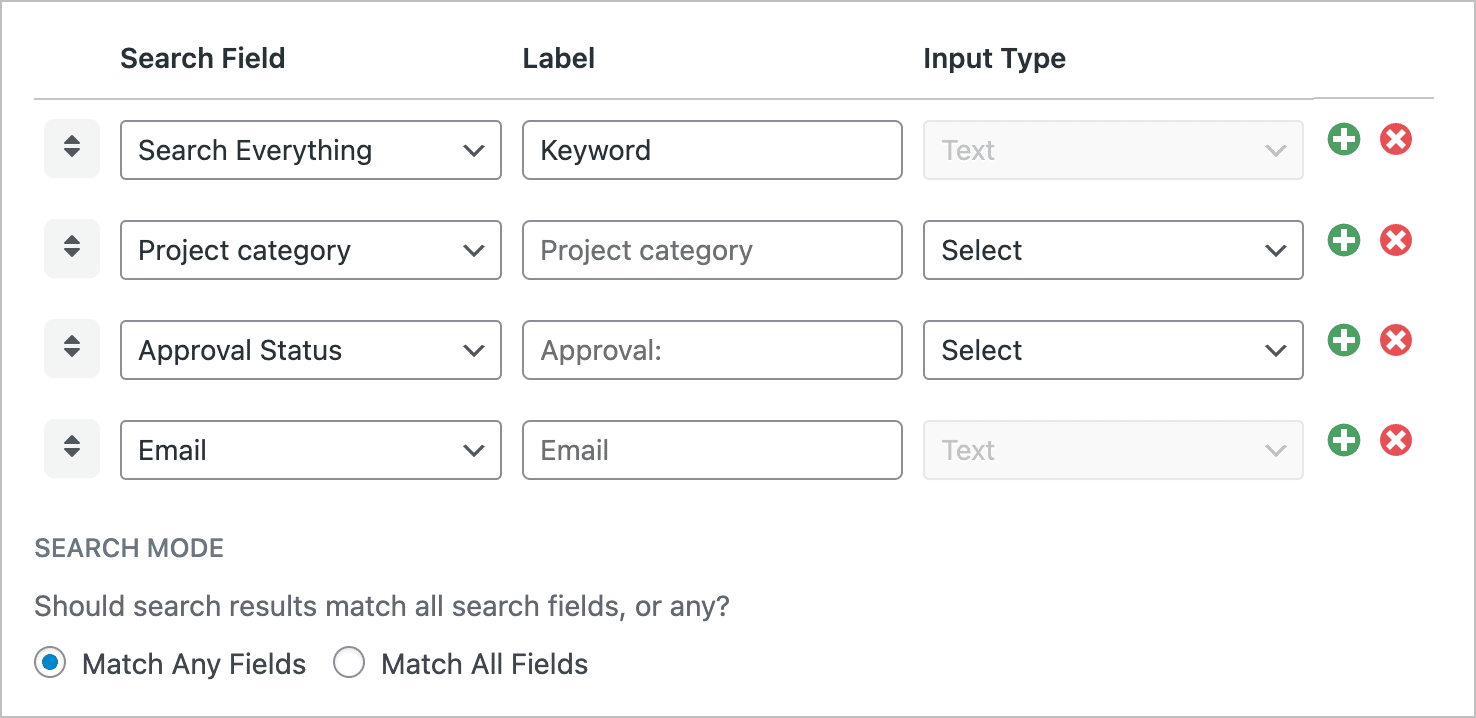
Task: Remove the Search Everything search field row
Action: tap(1396, 140)
